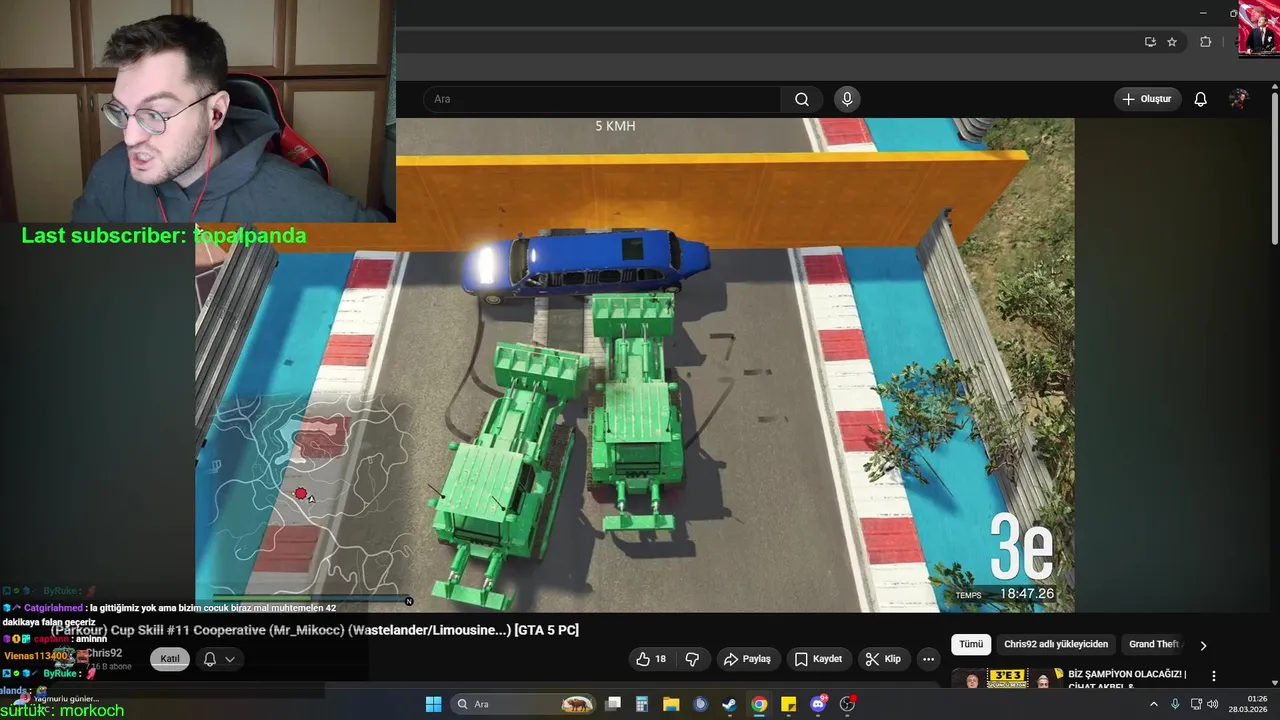Open OBS Studio from taskbar
The width and height of the screenshot is (1280, 720).
coord(847,704)
